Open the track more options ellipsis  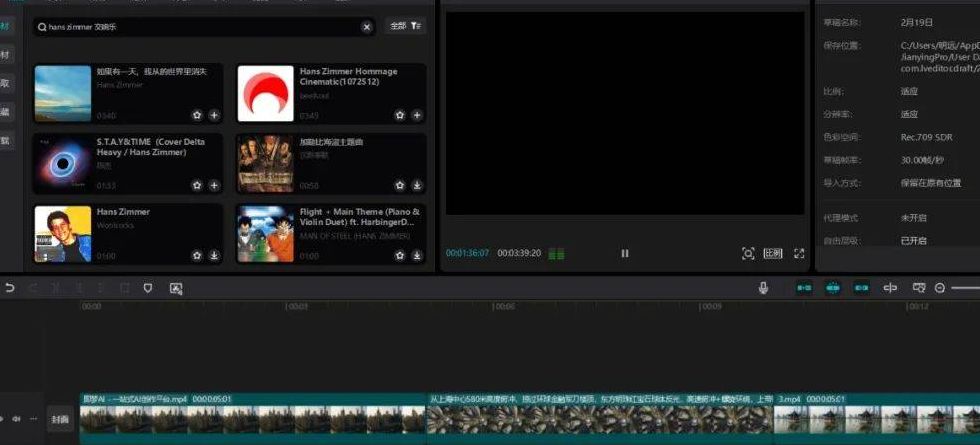click(32, 418)
